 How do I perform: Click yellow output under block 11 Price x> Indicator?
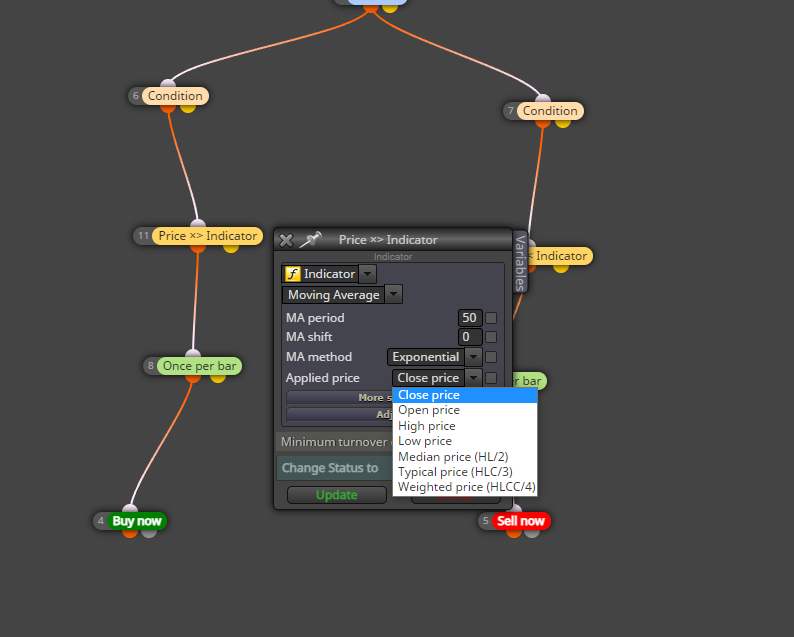coord(231,248)
